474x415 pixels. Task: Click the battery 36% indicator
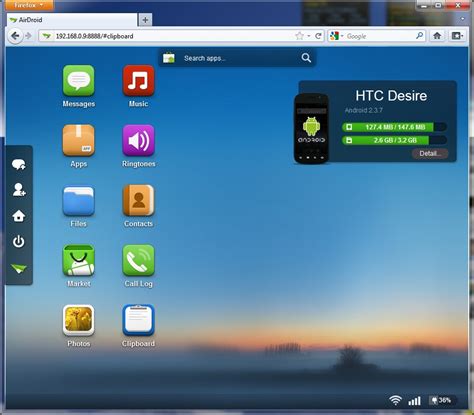[x=442, y=400]
